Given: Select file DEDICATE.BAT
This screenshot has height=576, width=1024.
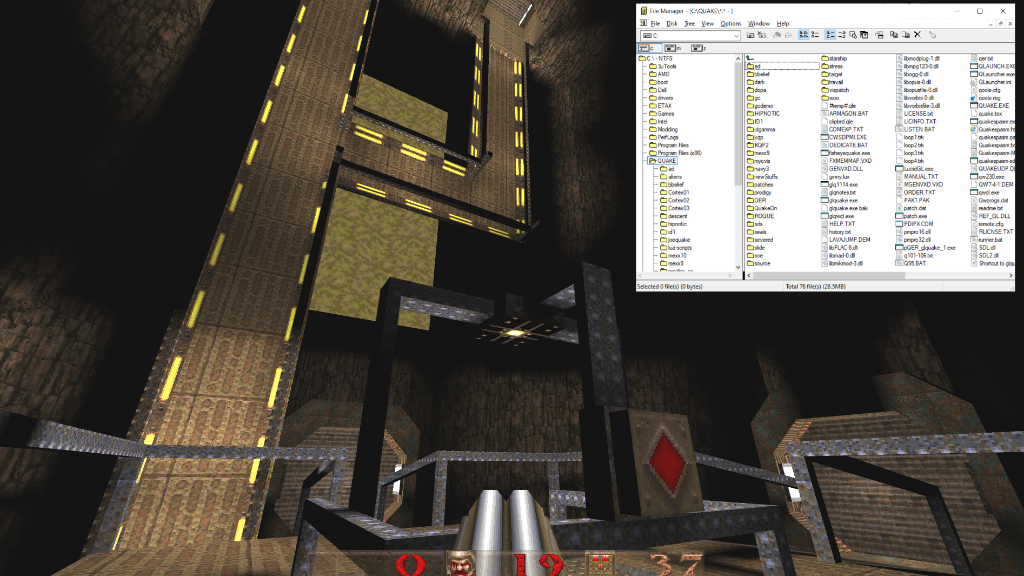Looking at the screenshot, I should tap(844, 145).
